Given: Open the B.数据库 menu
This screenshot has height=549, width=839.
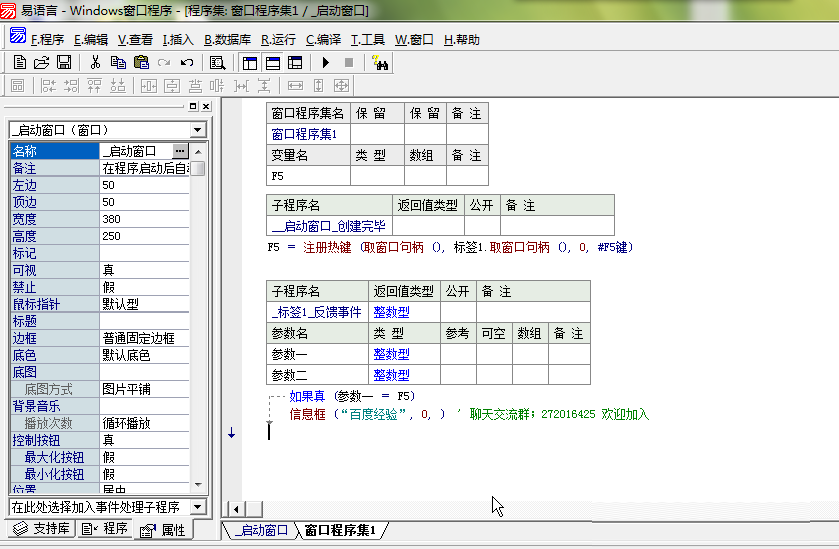Looking at the screenshot, I should pyautogui.click(x=227, y=40).
